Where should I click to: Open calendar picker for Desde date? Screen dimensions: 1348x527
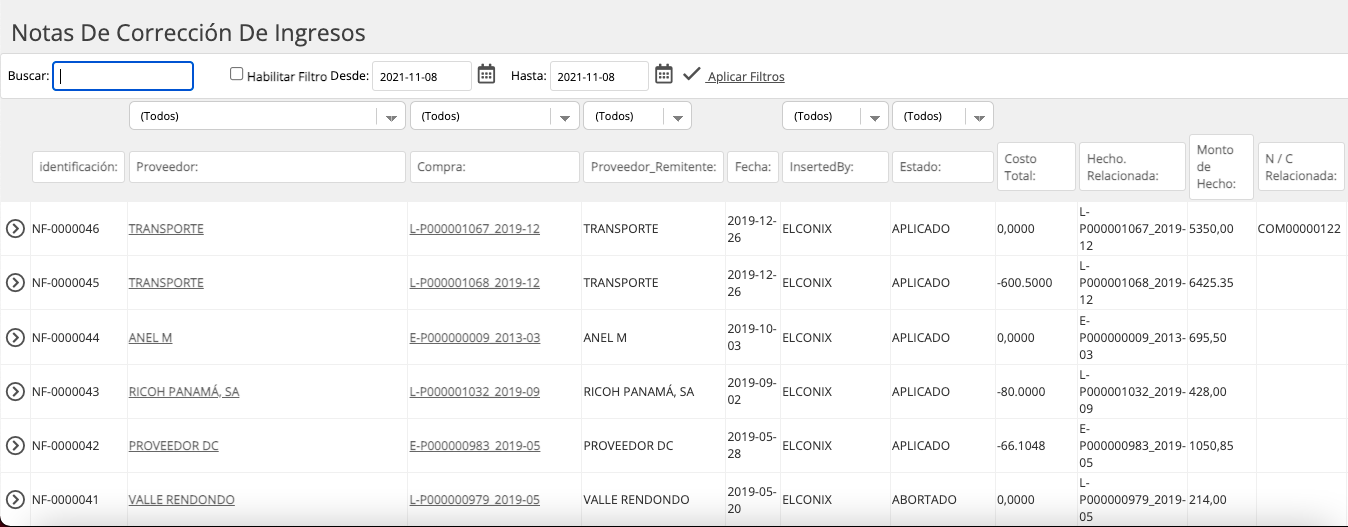486,74
